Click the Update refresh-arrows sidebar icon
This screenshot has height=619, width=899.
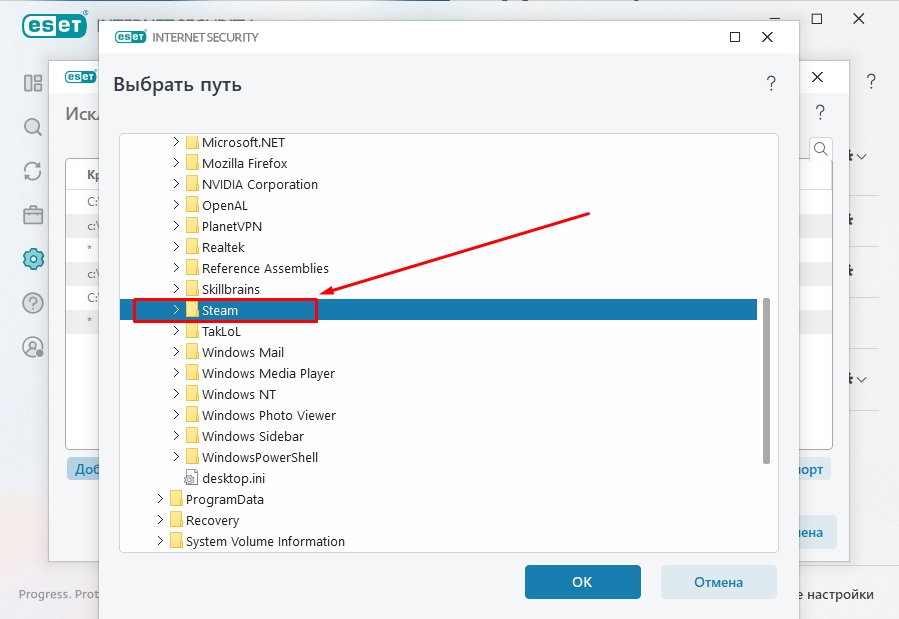point(33,171)
